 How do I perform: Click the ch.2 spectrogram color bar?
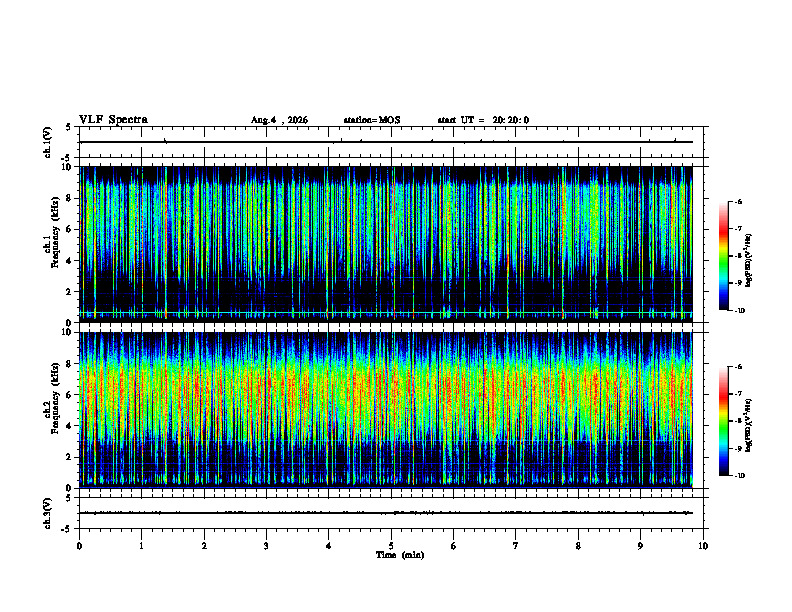pyautogui.click(x=723, y=421)
